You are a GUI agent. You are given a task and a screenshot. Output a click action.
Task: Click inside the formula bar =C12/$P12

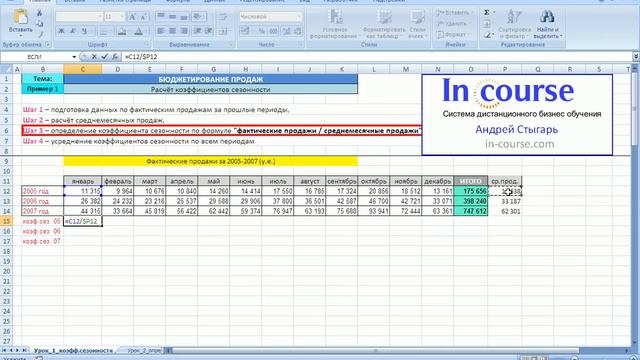tap(376, 57)
